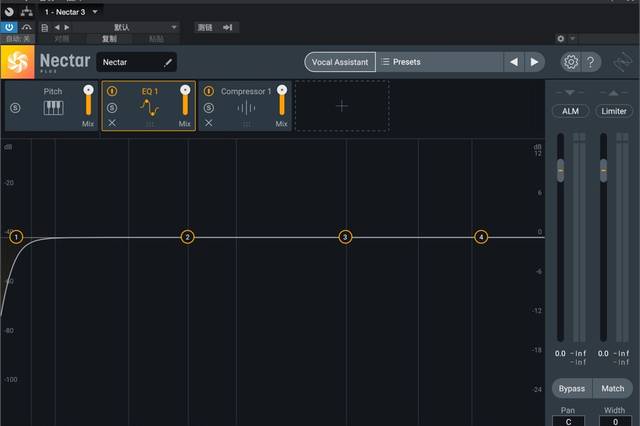Click the iZotope relay icon at top right
This screenshot has width=640, height=426.
tap(622, 62)
